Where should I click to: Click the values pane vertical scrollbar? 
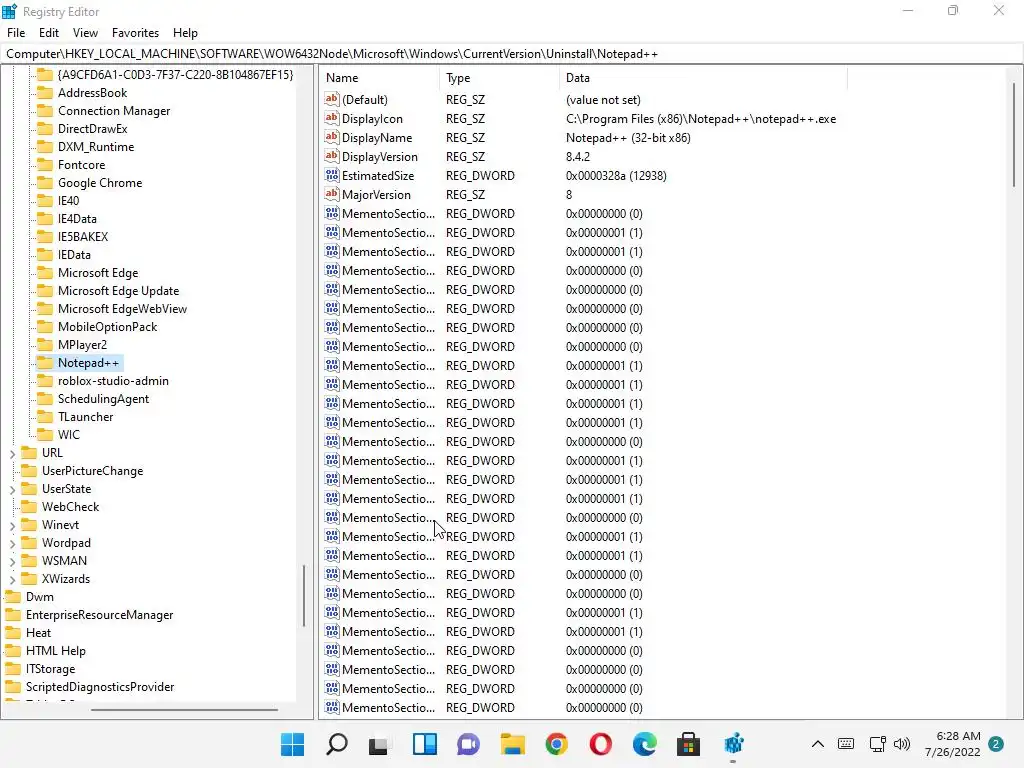tap(1014, 133)
